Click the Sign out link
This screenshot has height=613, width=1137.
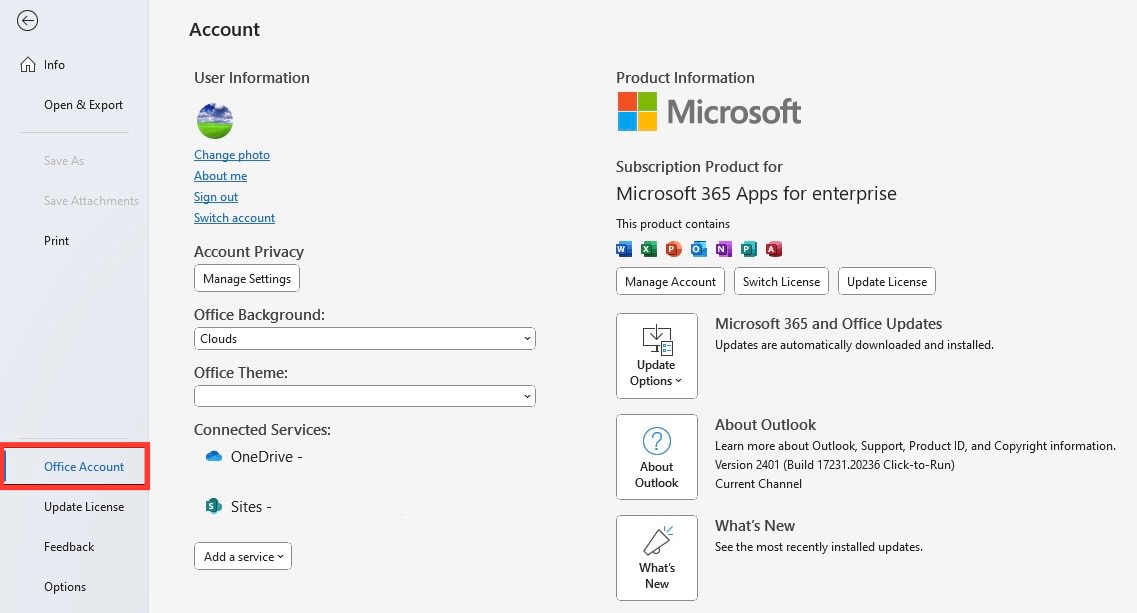216,197
